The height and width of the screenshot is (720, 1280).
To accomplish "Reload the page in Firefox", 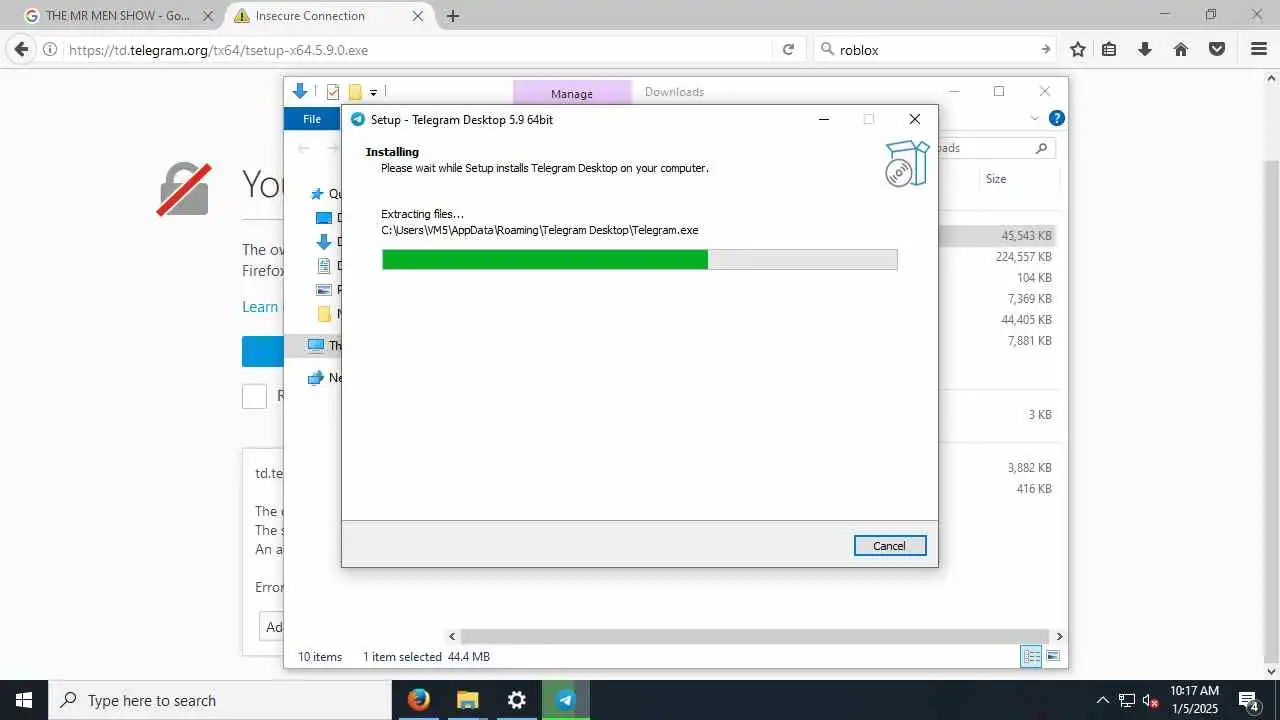I will click(x=788, y=49).
